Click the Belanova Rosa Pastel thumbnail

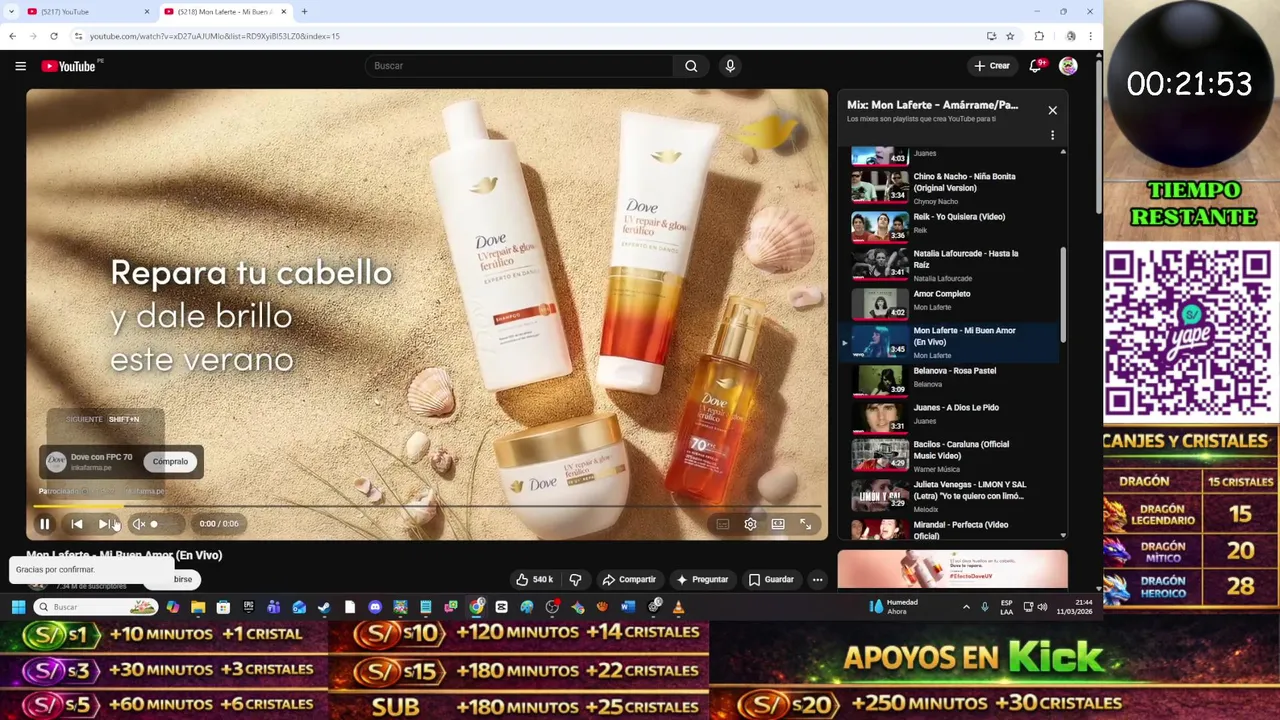(x=879, y=380)
